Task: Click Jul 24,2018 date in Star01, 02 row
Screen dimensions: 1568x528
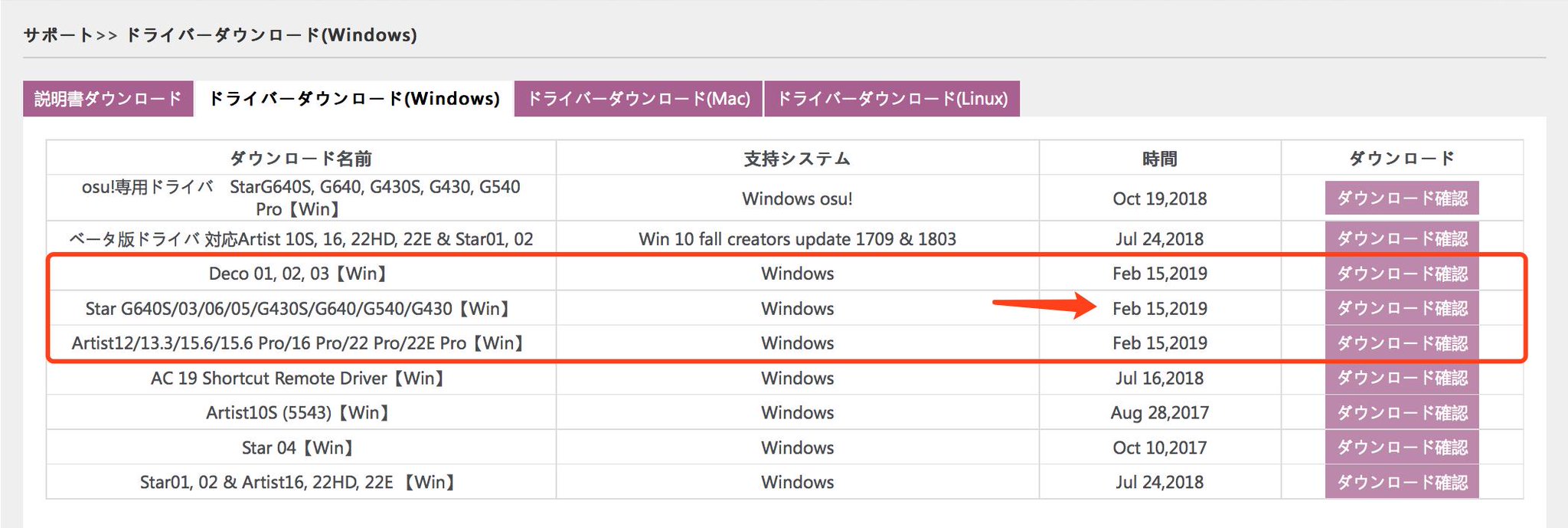Action: coord(1159,482)
